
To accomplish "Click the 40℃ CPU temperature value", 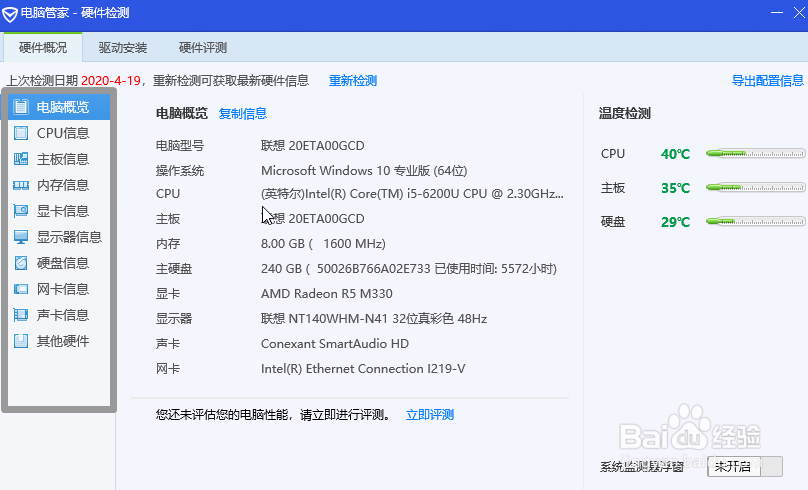I will [x=676, y=154].
